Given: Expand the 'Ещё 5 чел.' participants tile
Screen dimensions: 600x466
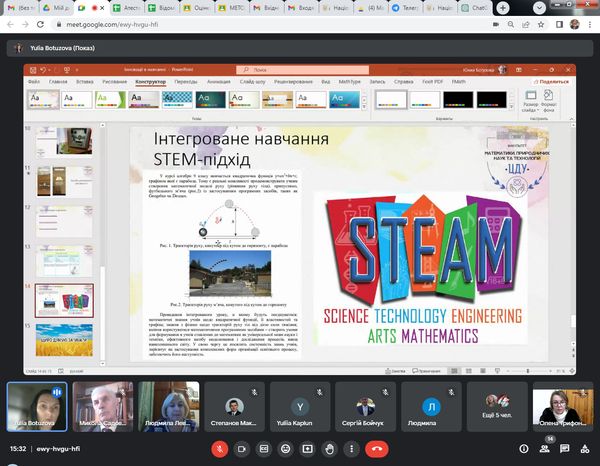Looking at the screenshot, I should click(x=496, y=404).
